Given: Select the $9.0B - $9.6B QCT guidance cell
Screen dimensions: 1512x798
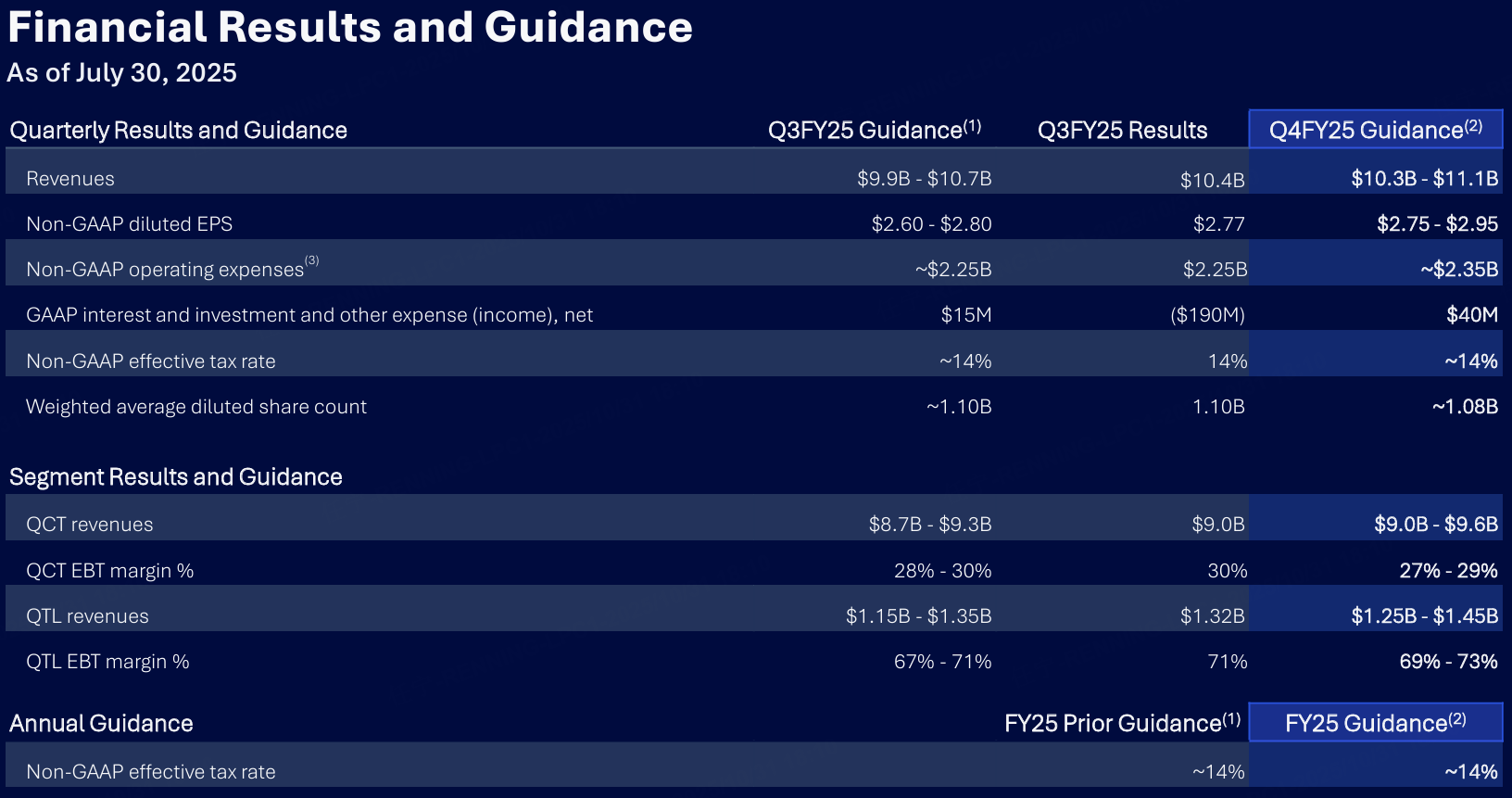Looking at the screenshot, I should 1435,525.
